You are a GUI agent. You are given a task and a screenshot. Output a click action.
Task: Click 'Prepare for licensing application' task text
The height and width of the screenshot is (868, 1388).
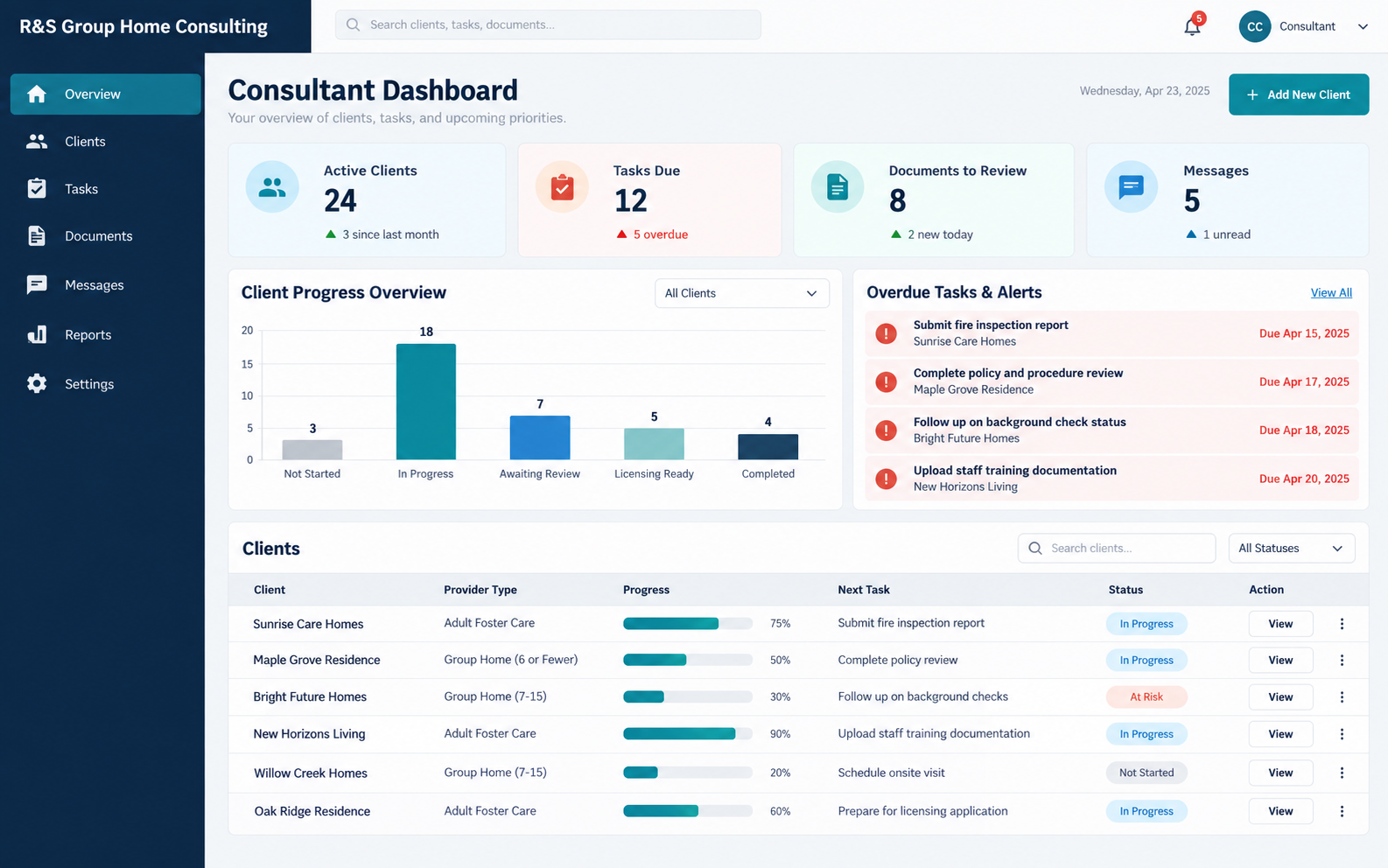pos(922,811)
